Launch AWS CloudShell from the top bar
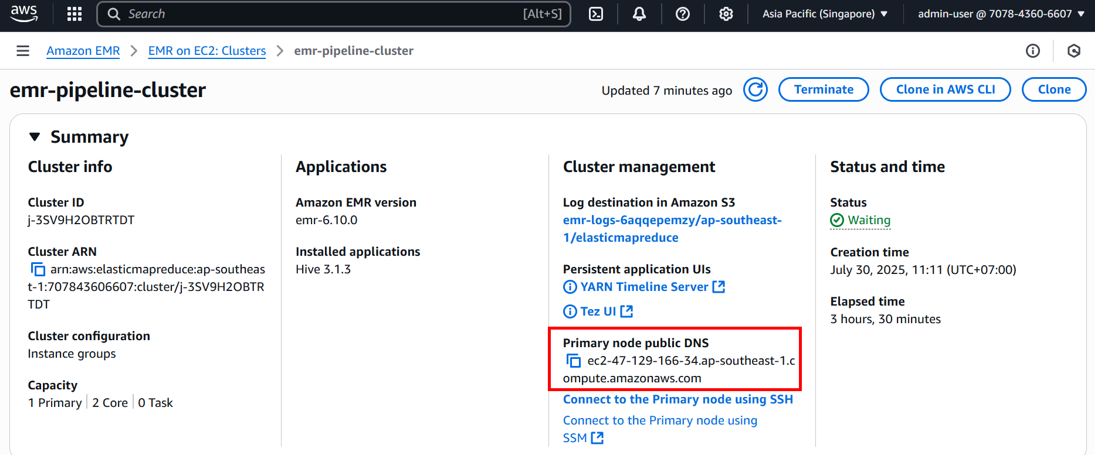Viewport: 1095px width, 455px height. (596, 14)
